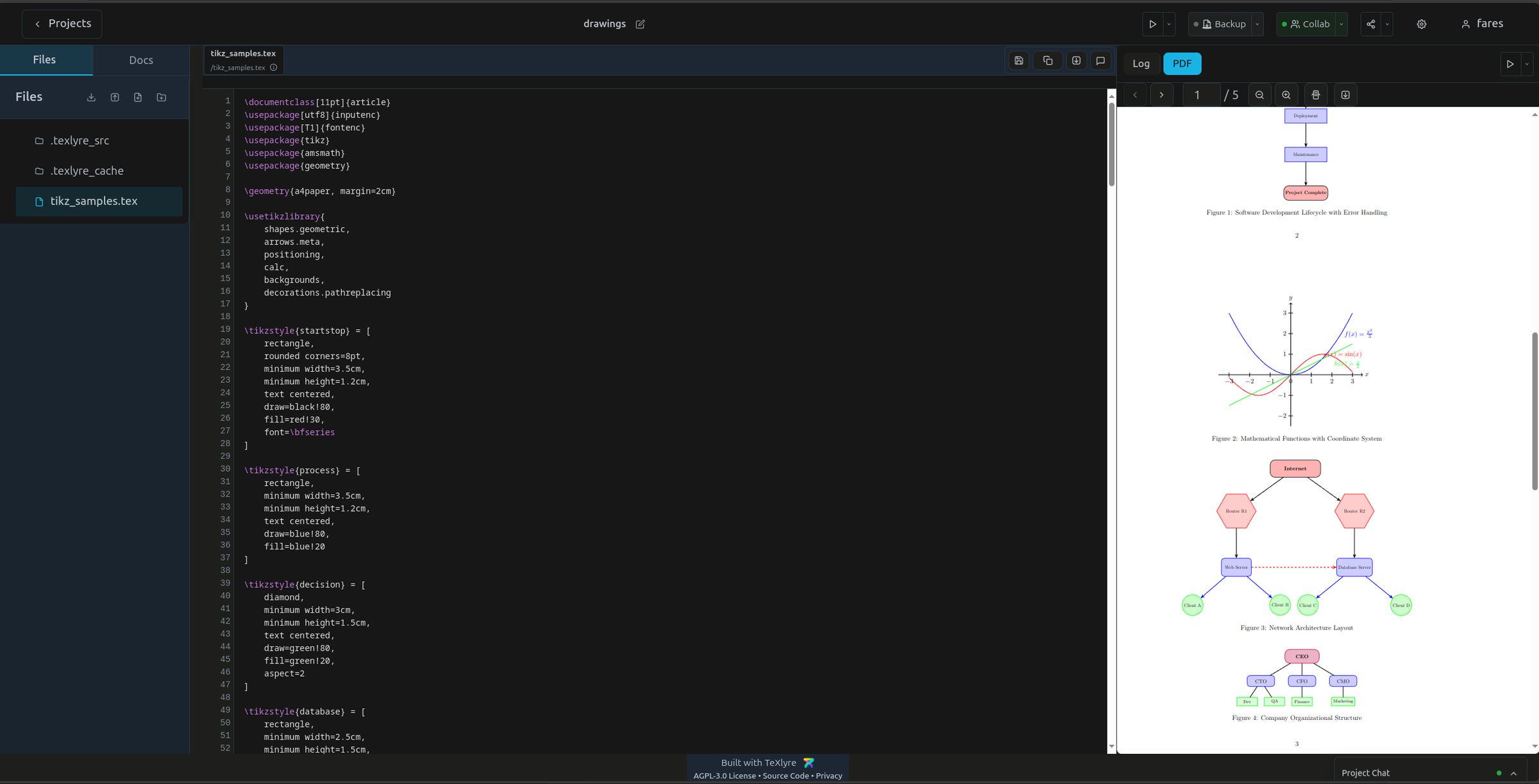Print the compiled PDF
1539x784 pixels.
[x=1316, y=94]
